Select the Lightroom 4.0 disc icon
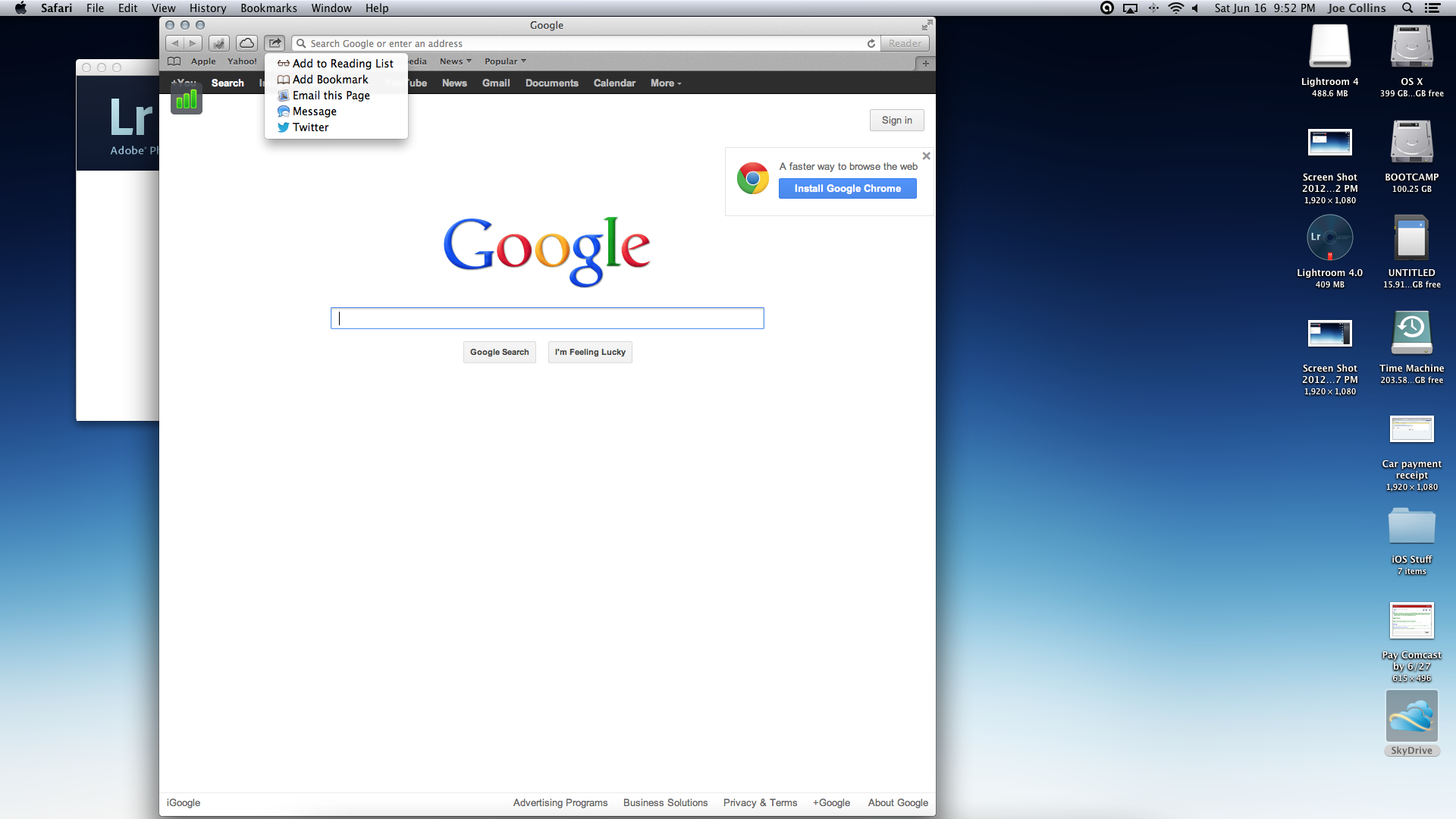 point(1329,238)
